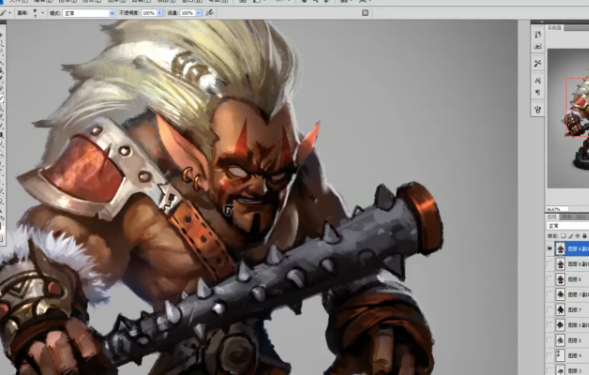This screenshot has width=589, height=375.
Task: Open the Brush tool preset picker icon
Action: (3, 13)
